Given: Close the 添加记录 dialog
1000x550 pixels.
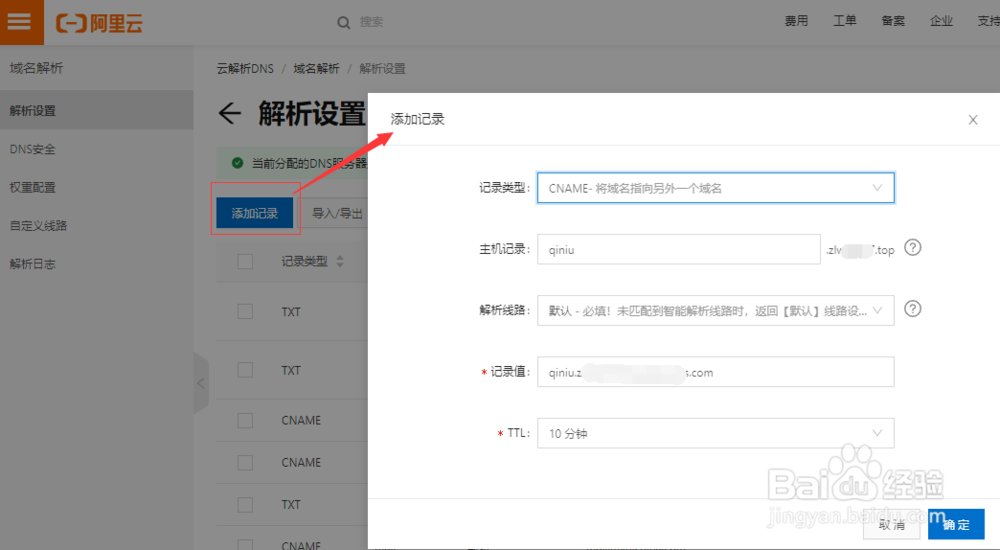Looking at the screenshot, I should [x=973, y=119].
